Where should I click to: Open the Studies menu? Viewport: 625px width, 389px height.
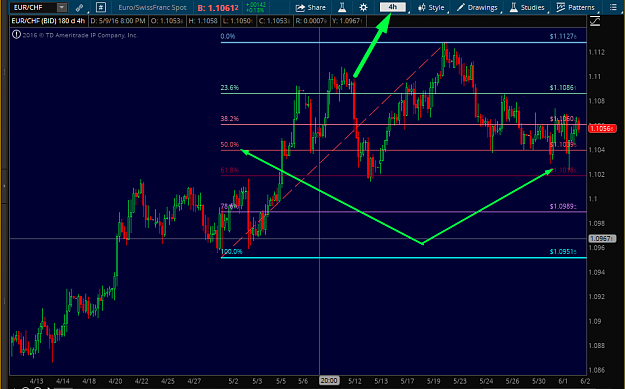click(x=527, y=7)
